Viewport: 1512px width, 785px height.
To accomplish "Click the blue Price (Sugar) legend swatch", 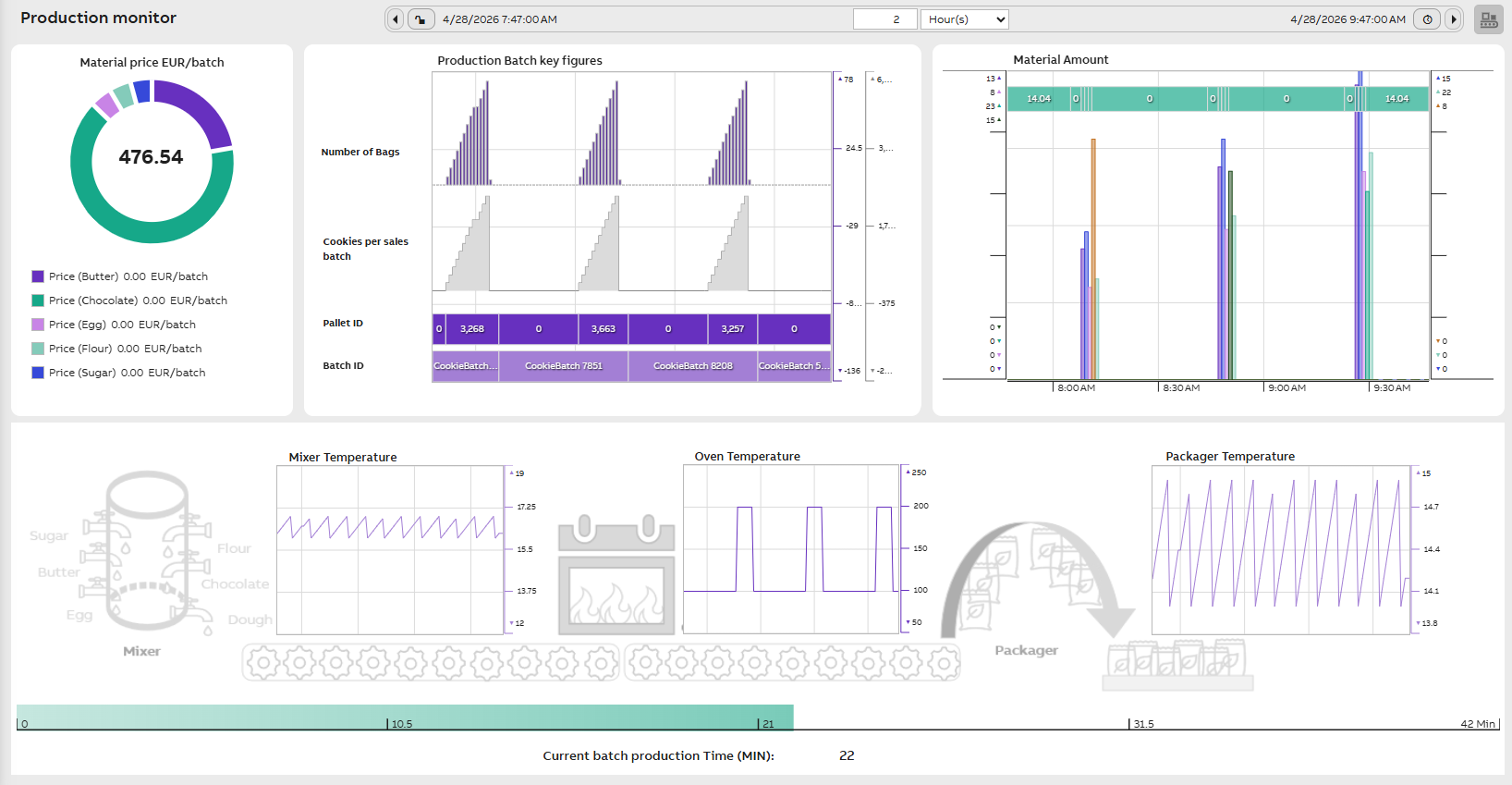I will (38, 373).
